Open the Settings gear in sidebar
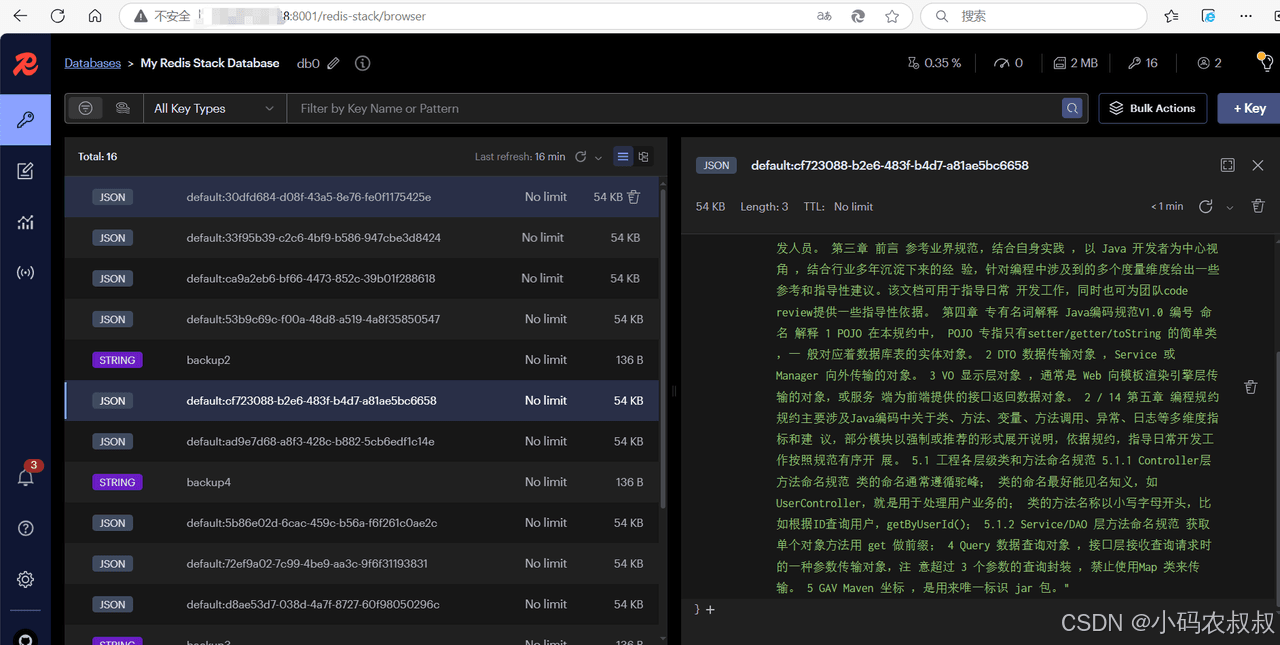The image size is (1280, 645). (x=25, y=579)
